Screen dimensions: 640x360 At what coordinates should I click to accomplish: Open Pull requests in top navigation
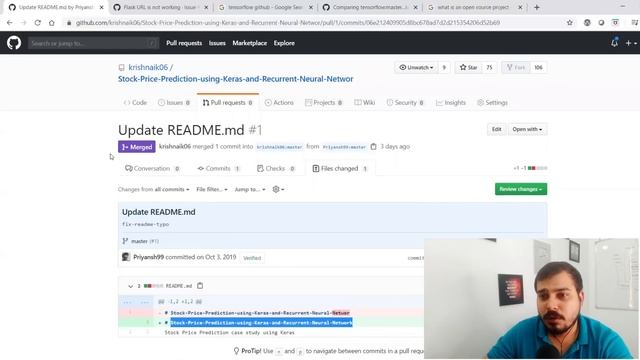pos(184,43)
